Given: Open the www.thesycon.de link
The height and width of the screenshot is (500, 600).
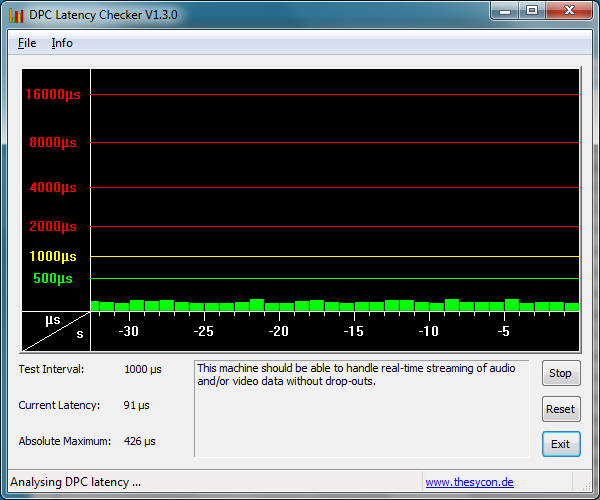Looking at the screenshot, I should tap(469, 482).
